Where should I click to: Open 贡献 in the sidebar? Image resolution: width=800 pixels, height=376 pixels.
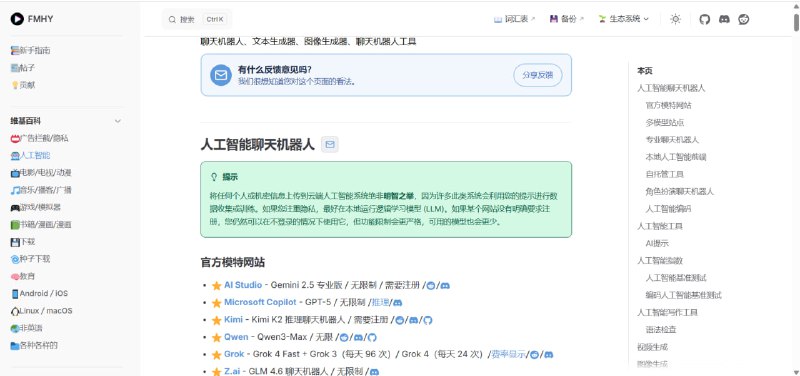click(x=23, y=85)
